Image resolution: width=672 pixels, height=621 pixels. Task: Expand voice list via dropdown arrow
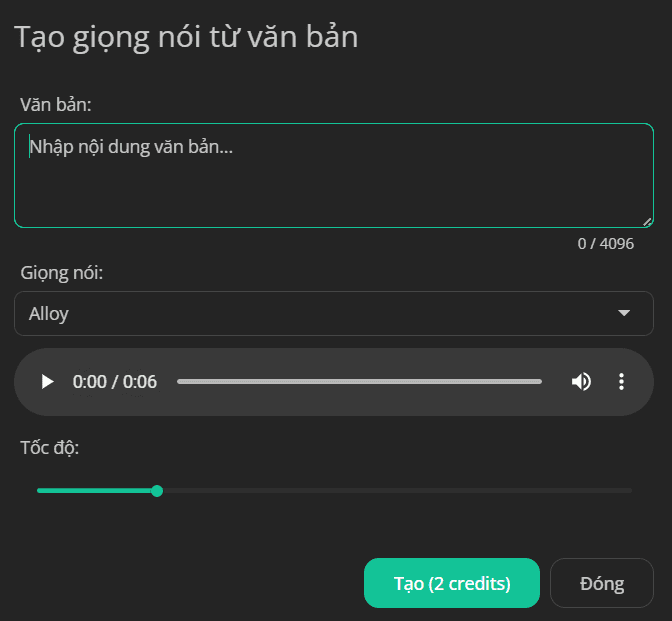pyautogui.click(x=624, y=313)
